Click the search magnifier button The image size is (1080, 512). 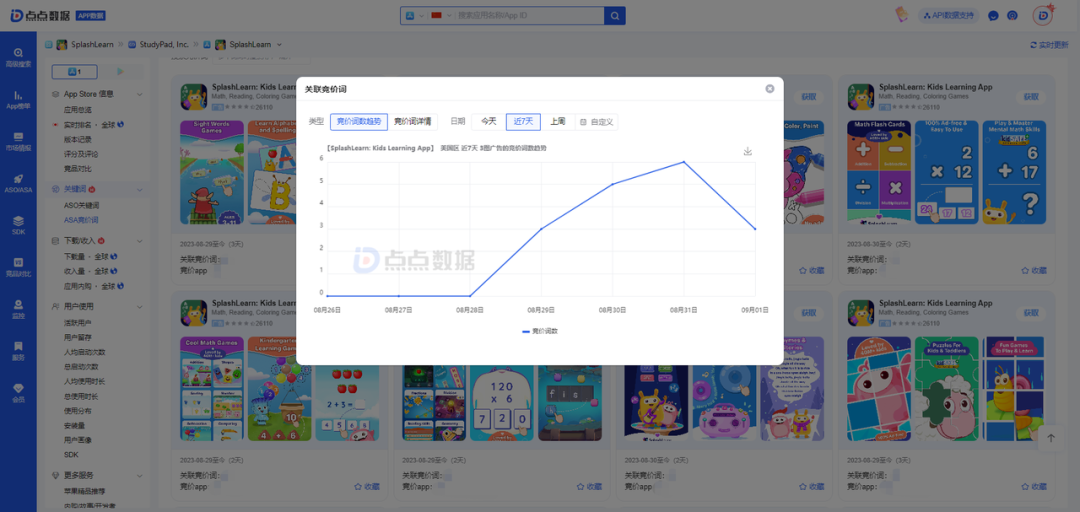coord(614,16)
